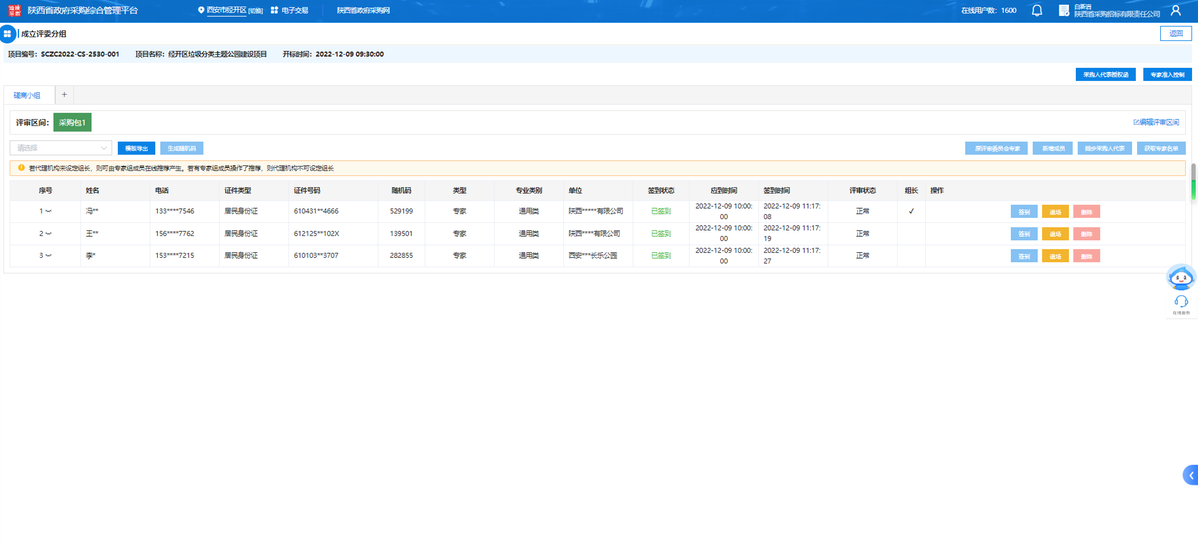Open the 请选择 dropdown
Image resolution: width=1198 pixels, height=542 pixels.
[x=61, y=148]
